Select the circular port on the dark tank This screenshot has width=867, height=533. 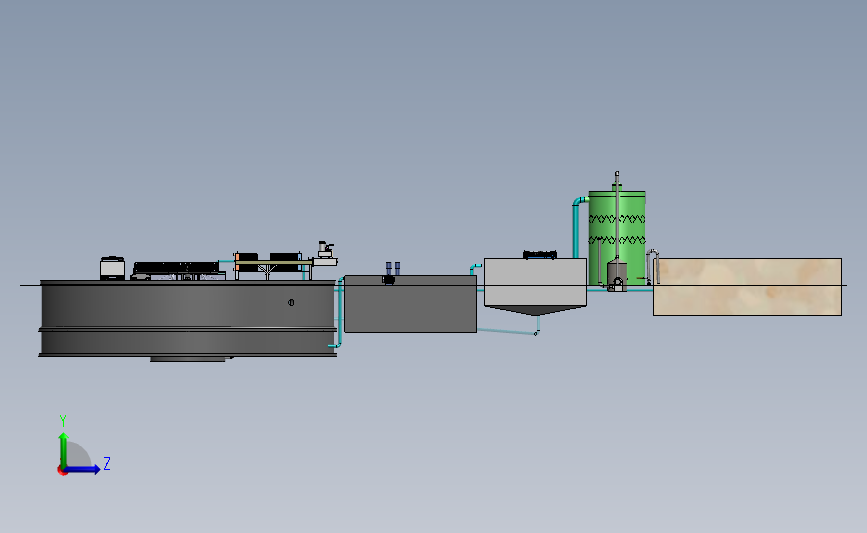(291, 302)
